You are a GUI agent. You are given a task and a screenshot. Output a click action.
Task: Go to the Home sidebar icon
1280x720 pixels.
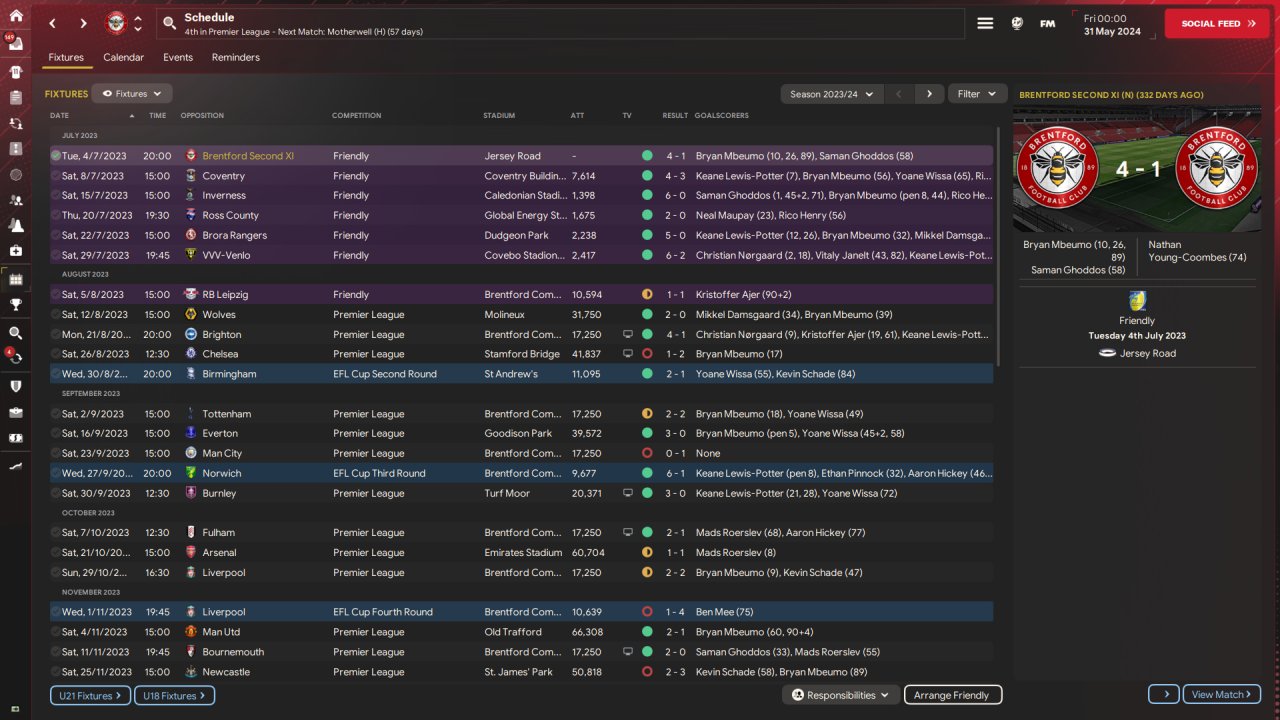click(x=15, y=15)
